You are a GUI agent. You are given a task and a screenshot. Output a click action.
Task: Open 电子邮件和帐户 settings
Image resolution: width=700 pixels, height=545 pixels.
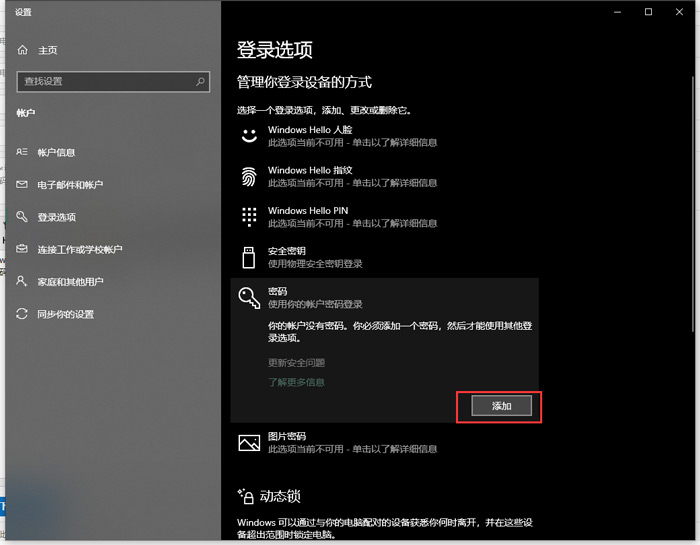[x=70, y=184]
